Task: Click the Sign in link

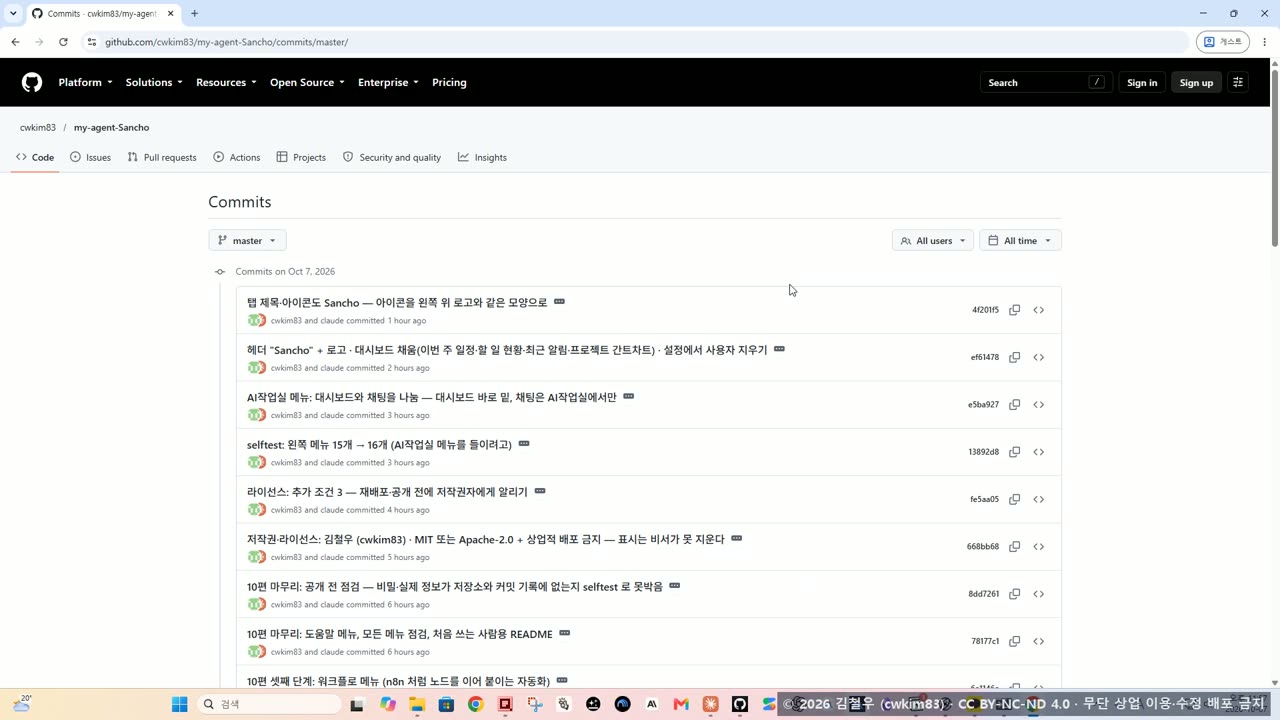Action: (x=1141, y=82)
